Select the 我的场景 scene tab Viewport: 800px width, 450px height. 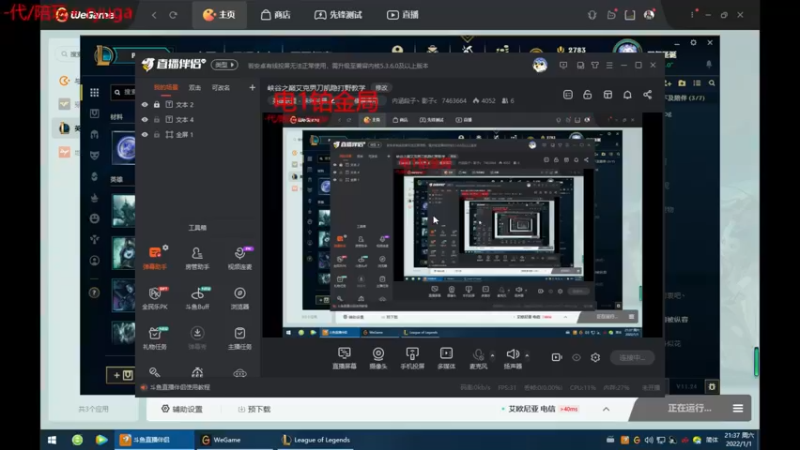(166, 88)
